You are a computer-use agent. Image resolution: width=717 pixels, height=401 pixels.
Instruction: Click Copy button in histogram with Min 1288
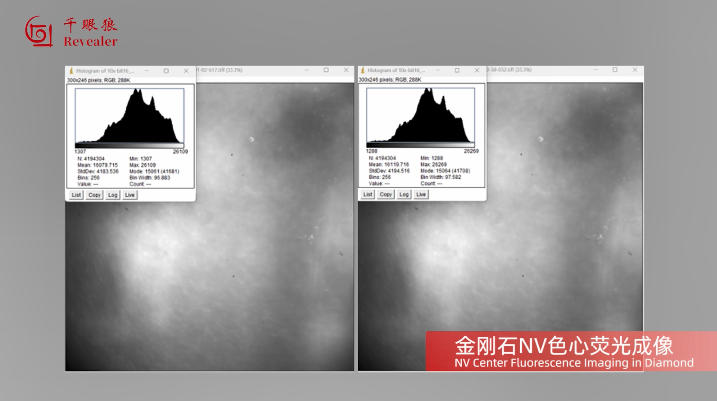386,194
